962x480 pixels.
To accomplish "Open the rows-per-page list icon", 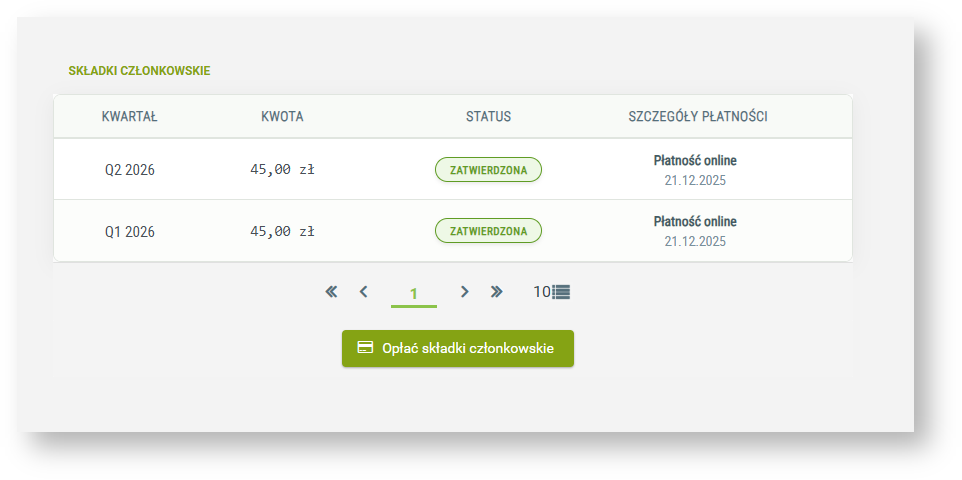I will (x=560, y=292).
